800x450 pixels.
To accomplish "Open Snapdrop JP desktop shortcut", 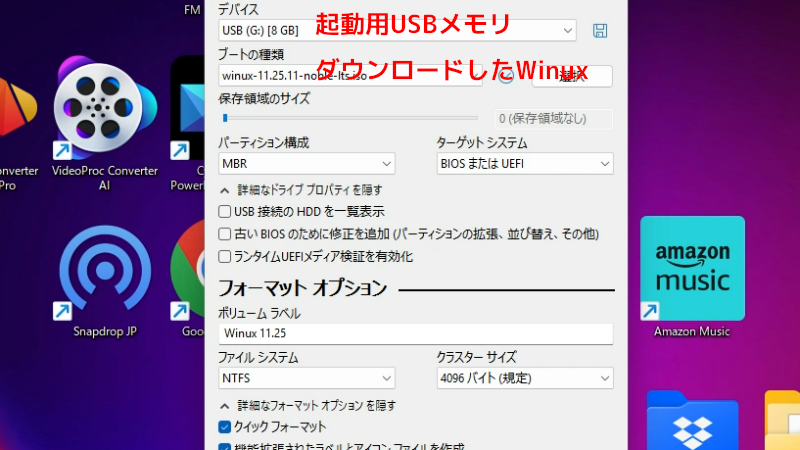I will tap(105, 281).
